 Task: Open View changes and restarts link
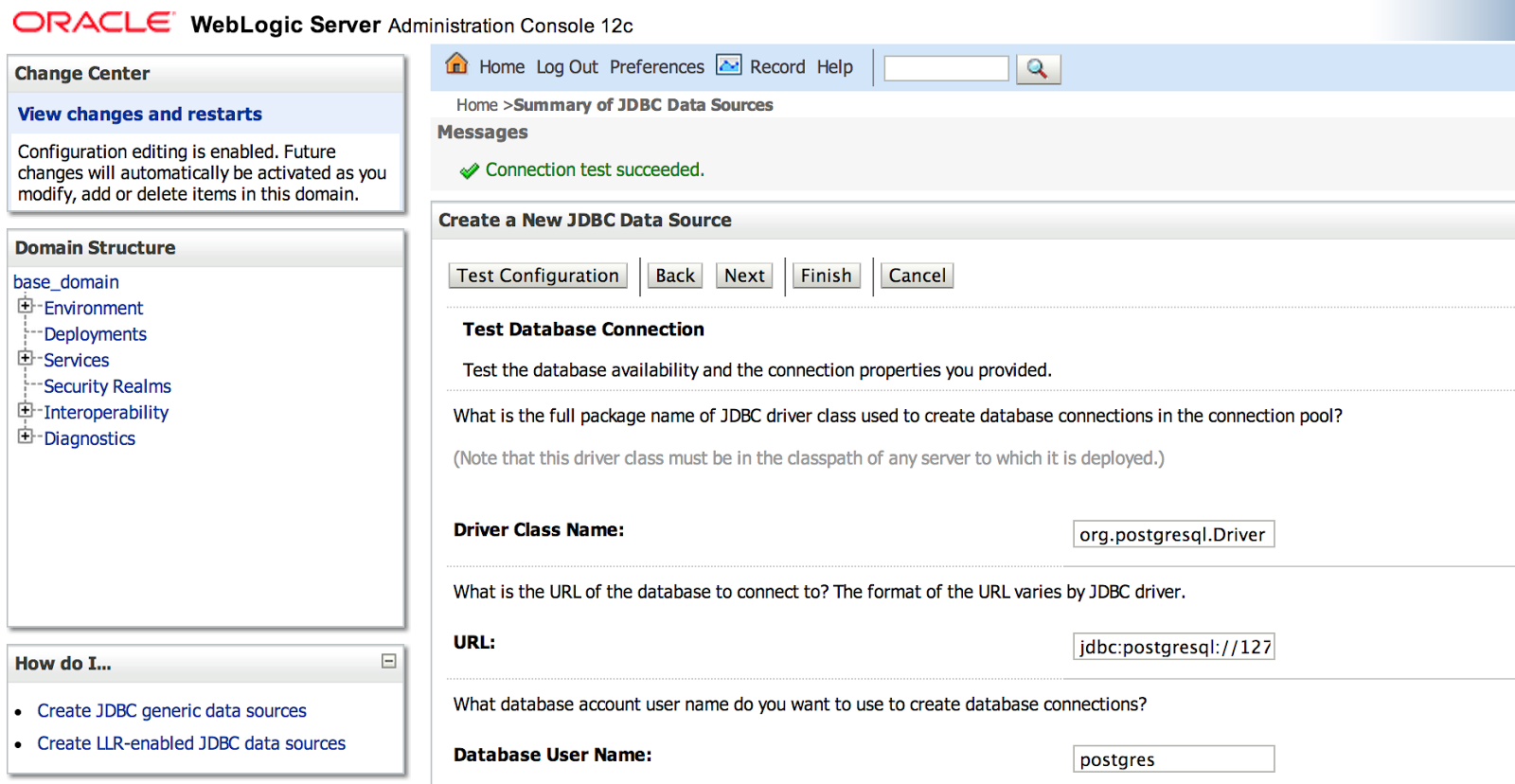pos(140,114)
